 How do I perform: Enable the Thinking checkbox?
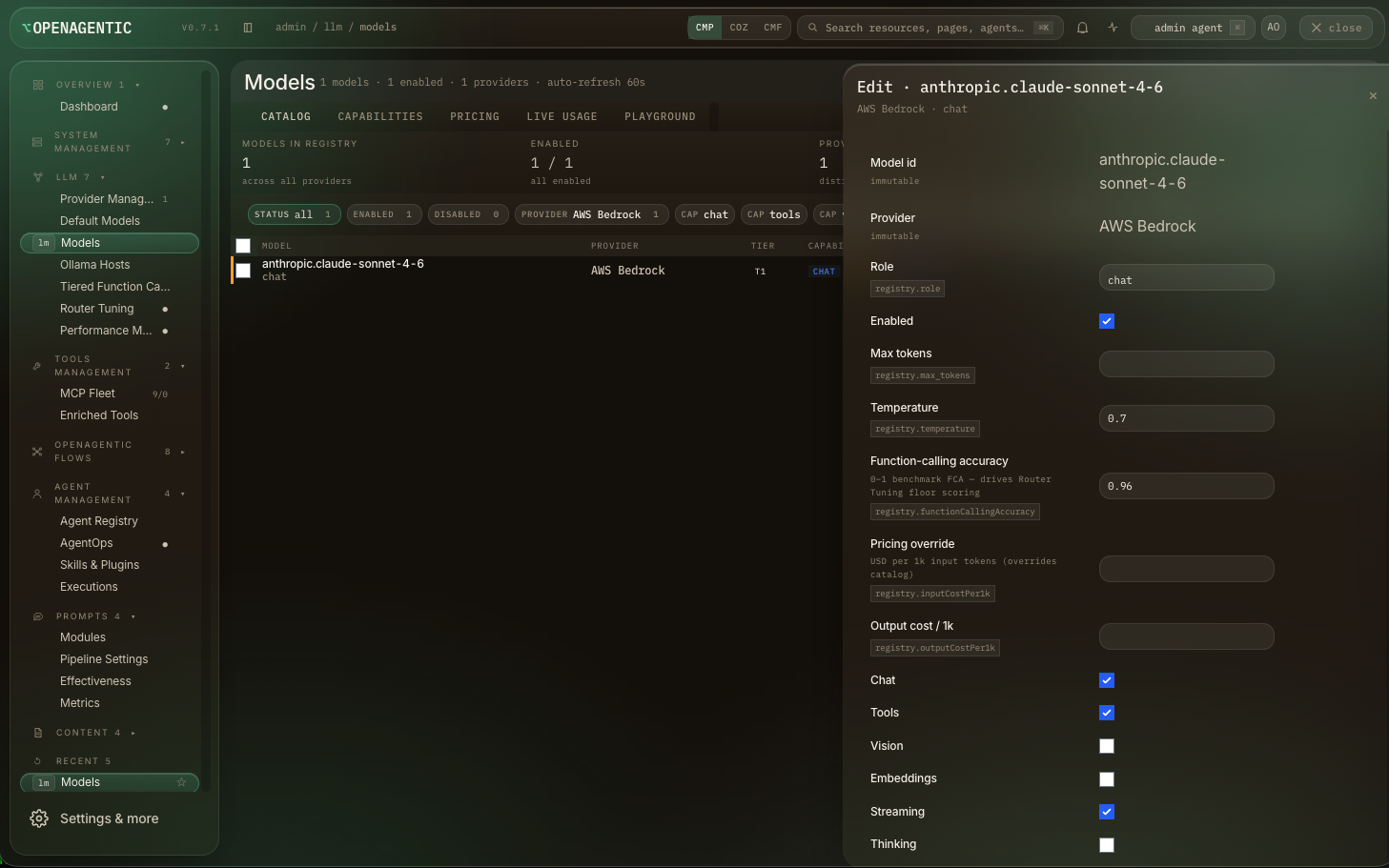[x=1107, y=845]
